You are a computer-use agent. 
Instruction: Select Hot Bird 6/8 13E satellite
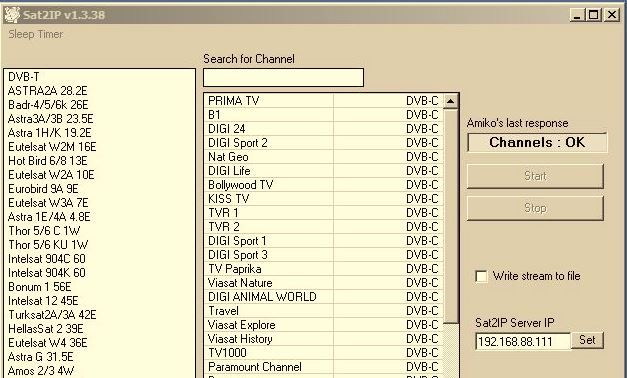99,160
